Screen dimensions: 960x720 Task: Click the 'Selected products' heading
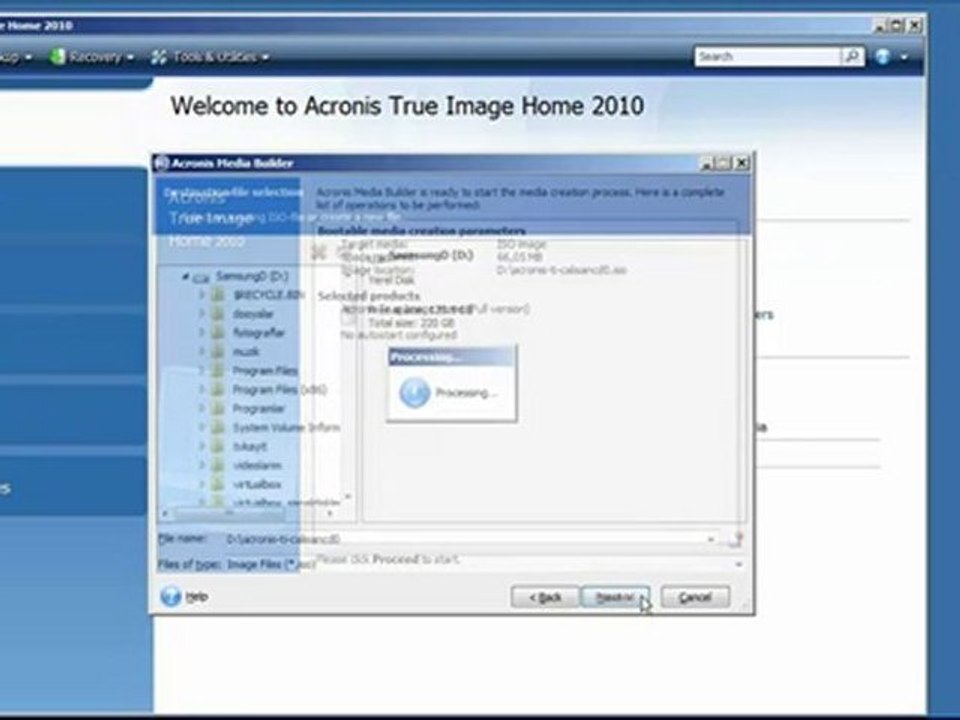click(369, 296)
